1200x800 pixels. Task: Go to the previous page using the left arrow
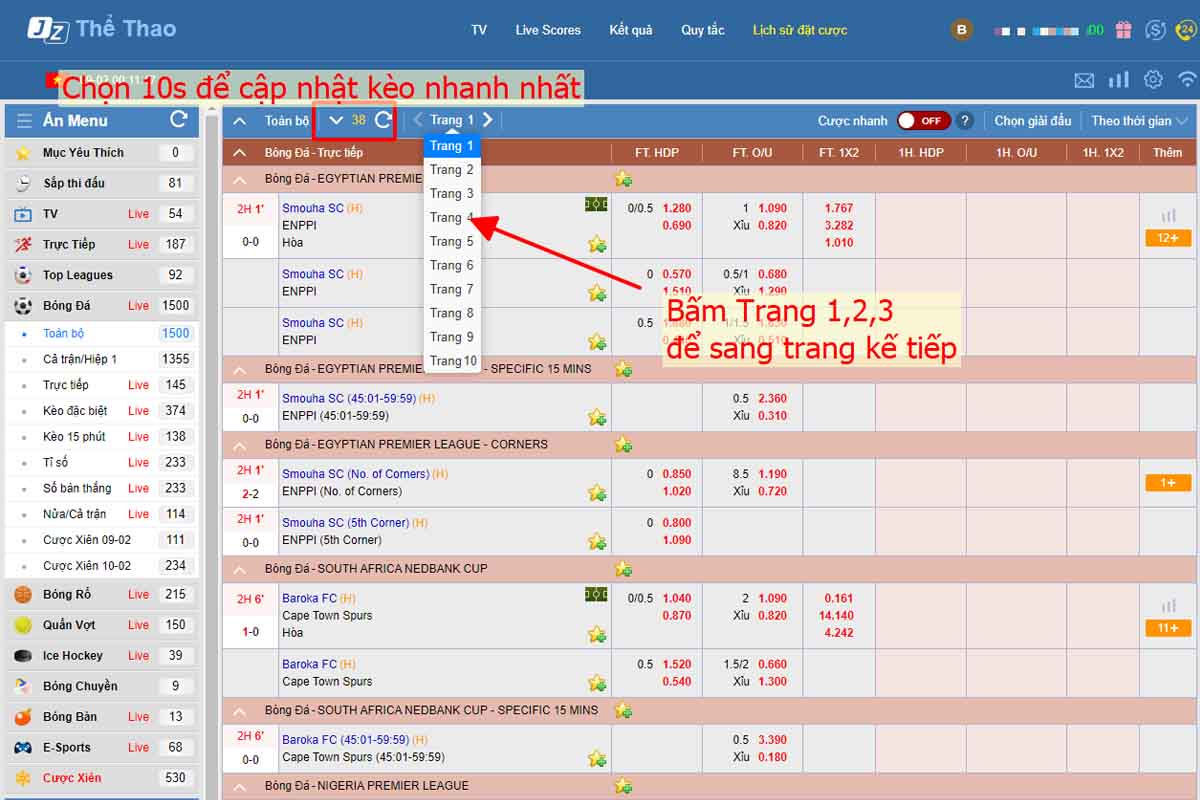click(x=418, y=120)
